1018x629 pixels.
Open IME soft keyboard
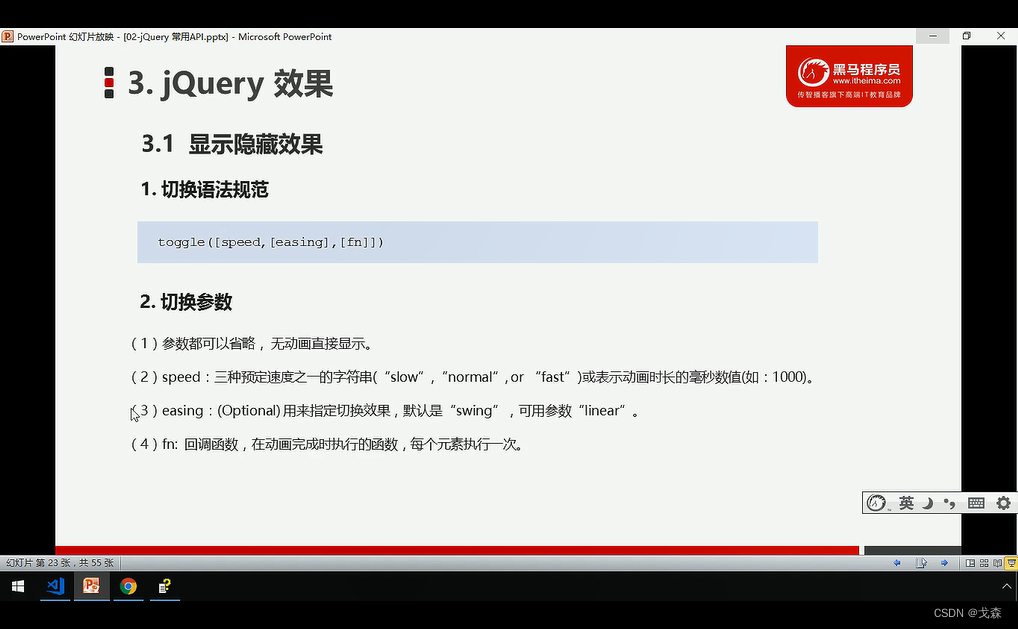(x=976, y=503)
